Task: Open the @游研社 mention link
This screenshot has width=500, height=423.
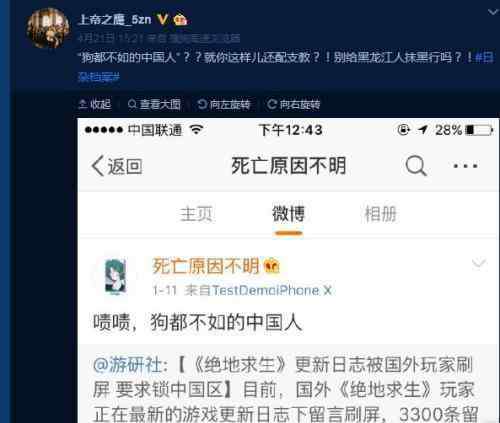Action: (x=127, y=364)
